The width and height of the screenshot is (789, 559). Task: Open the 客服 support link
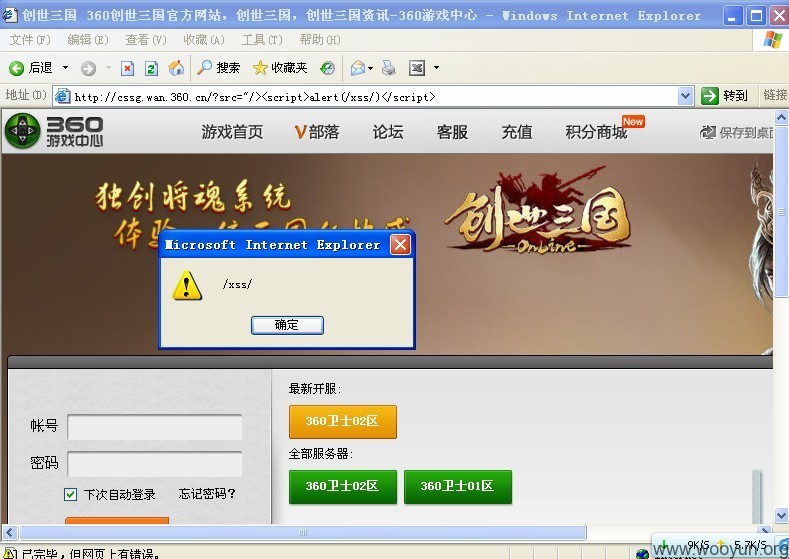(452, 132)
